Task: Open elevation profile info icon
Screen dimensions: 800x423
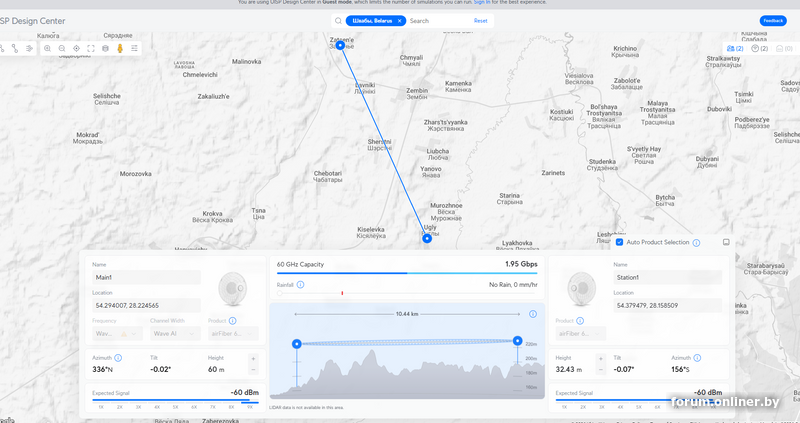Action: pos(533,314)
